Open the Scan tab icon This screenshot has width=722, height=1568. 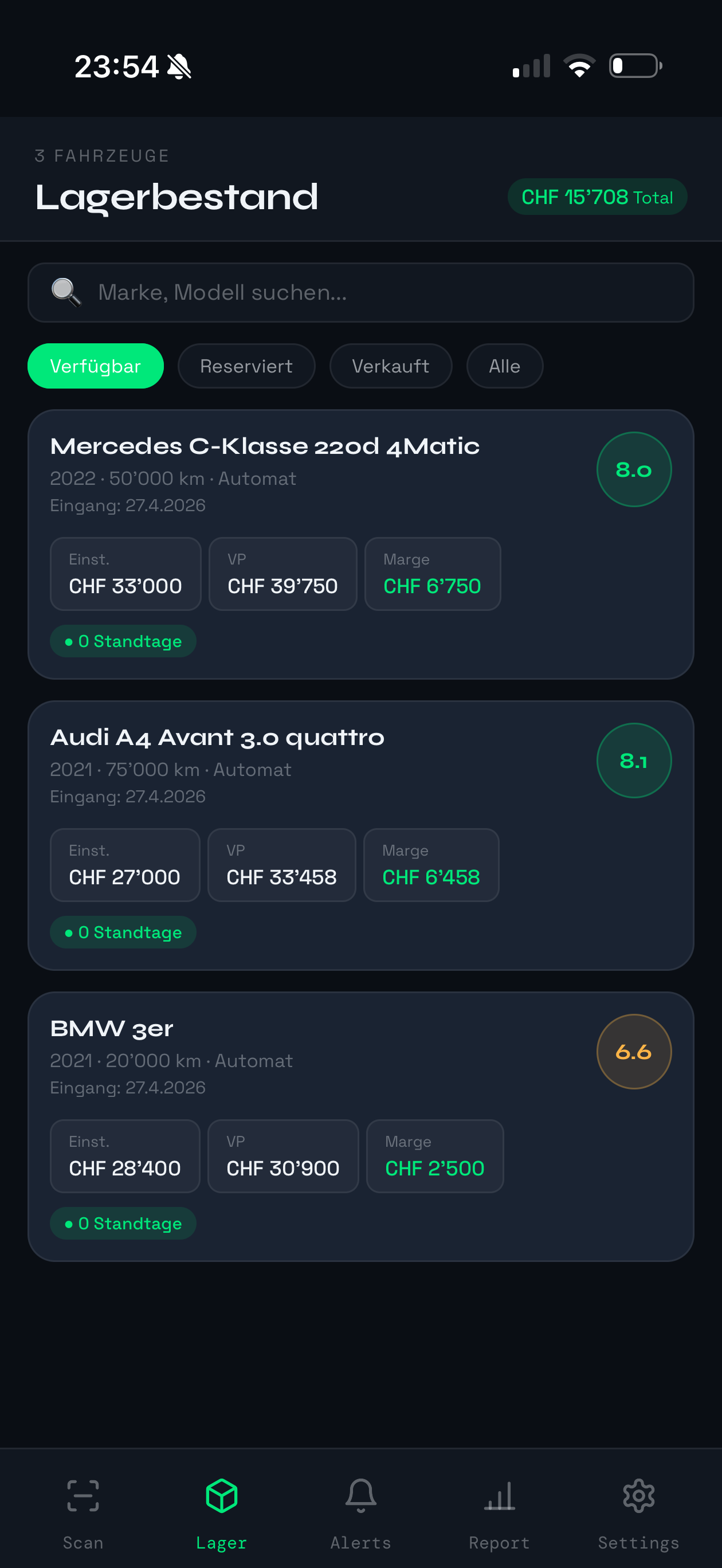pyautogui.click(x=83, y=1496)
